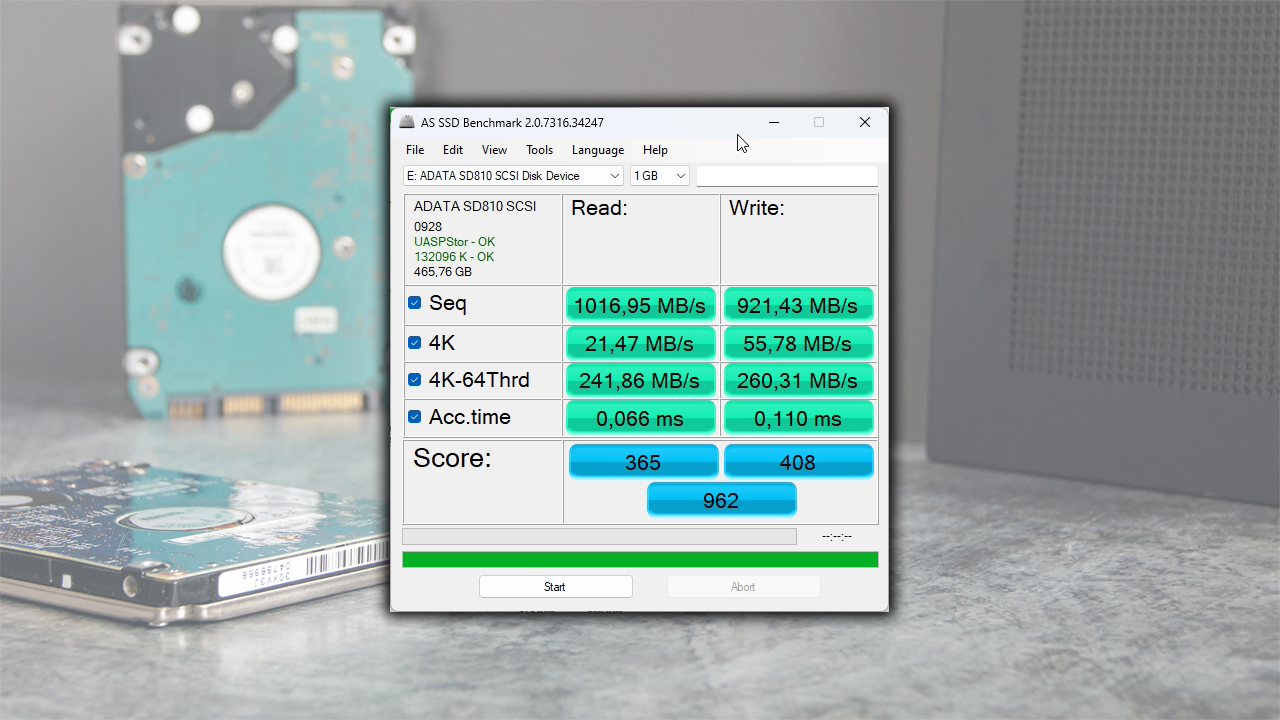The width and height of the screenshot is (1280, 720).
Task: Click the read score 365
Action: pos(643,462)
